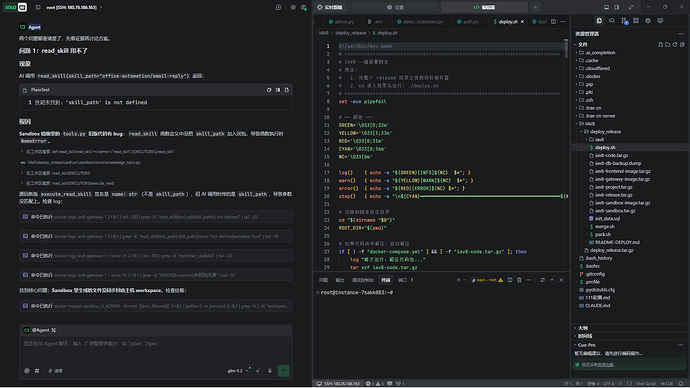The height and width of the screenshot is (388, 690).
Task: Click the notification bell in status bar
Action: (x=681, y=384)
